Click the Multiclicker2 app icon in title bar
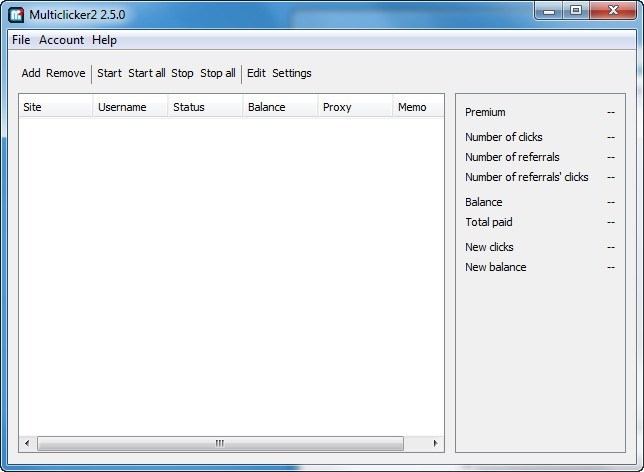The image size is (644, 472). [x=16, y=15]
